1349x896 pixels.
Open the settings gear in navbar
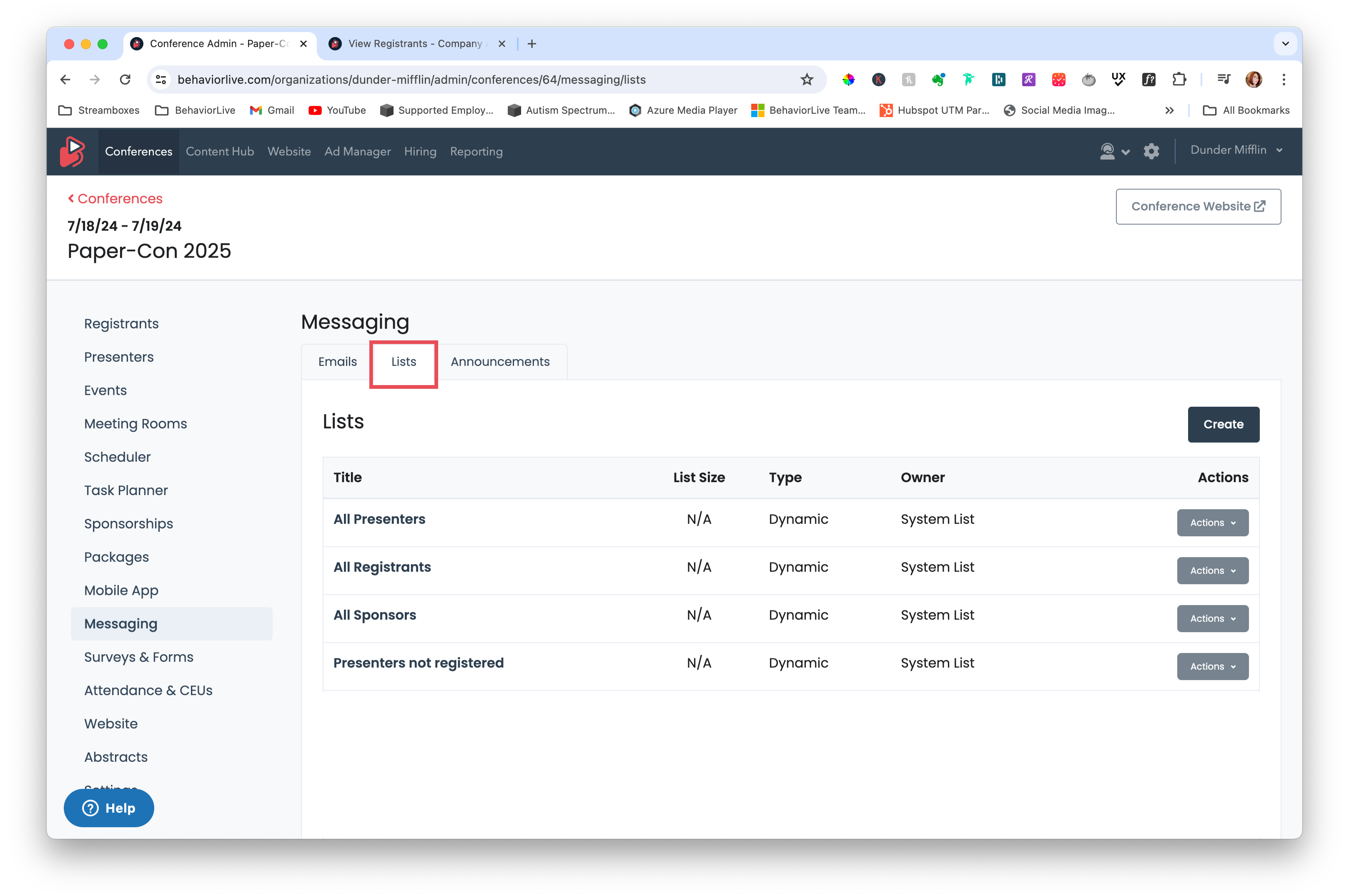click(1151, 151)
